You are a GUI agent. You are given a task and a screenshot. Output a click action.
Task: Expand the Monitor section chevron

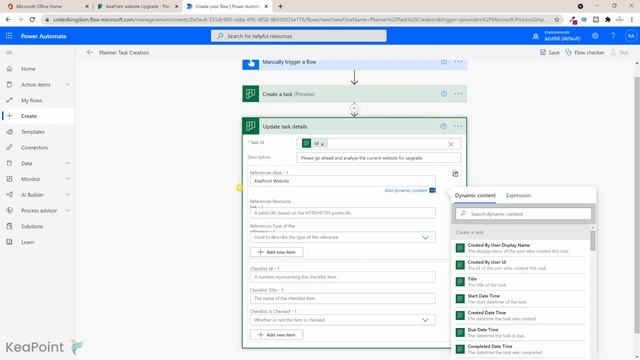(x=67, y=179)
